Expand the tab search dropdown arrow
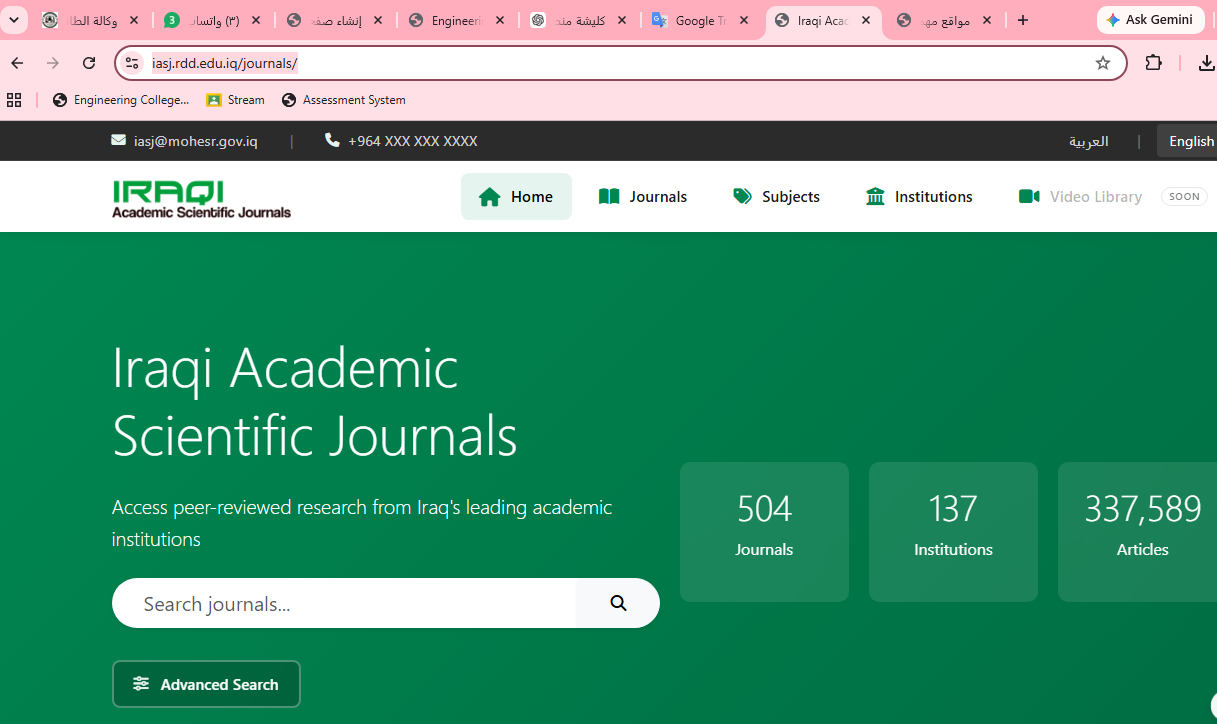 pyautogui.click(x=14, y=20)
